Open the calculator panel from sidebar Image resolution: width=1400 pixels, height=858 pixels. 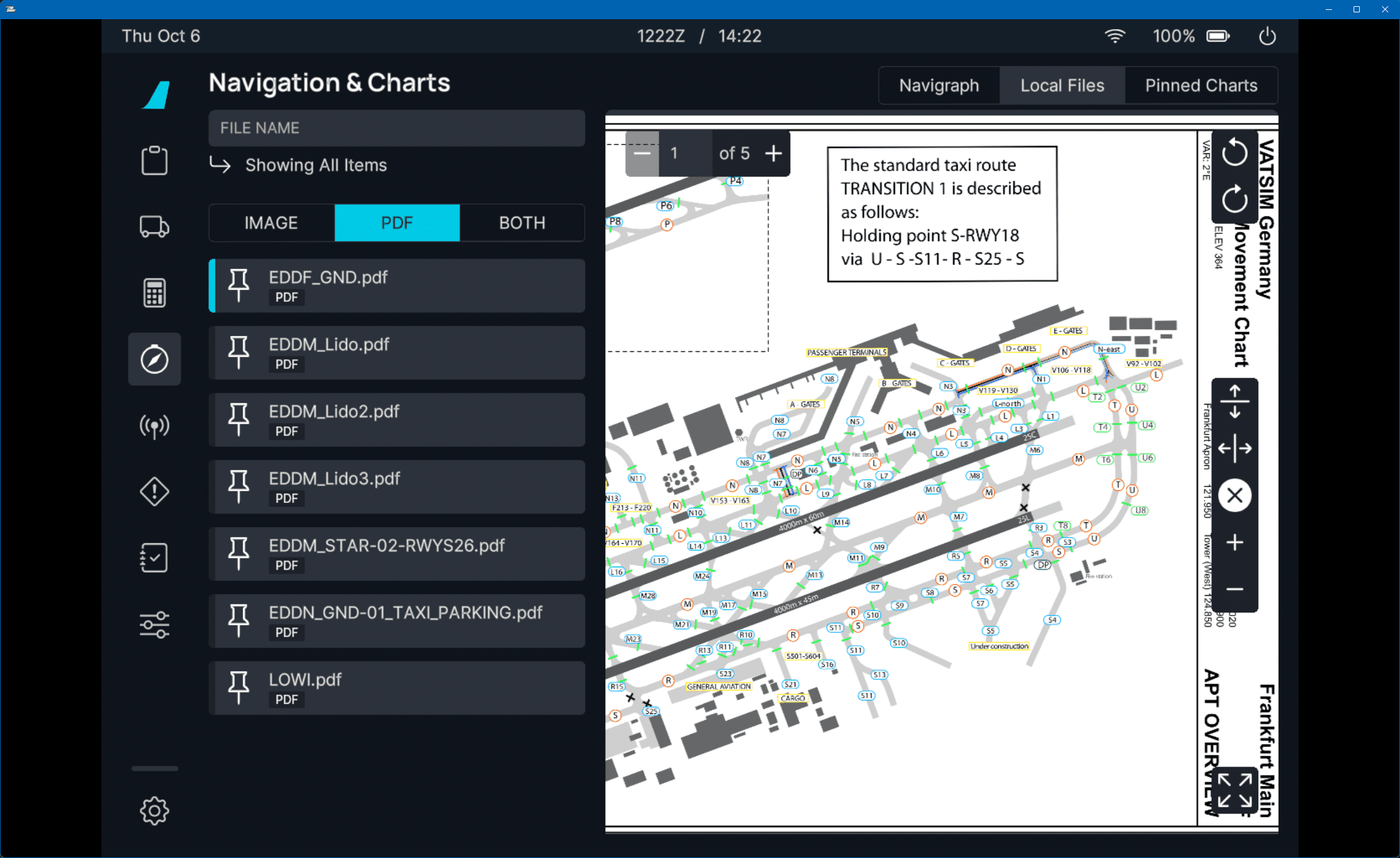tap(154, 292)
